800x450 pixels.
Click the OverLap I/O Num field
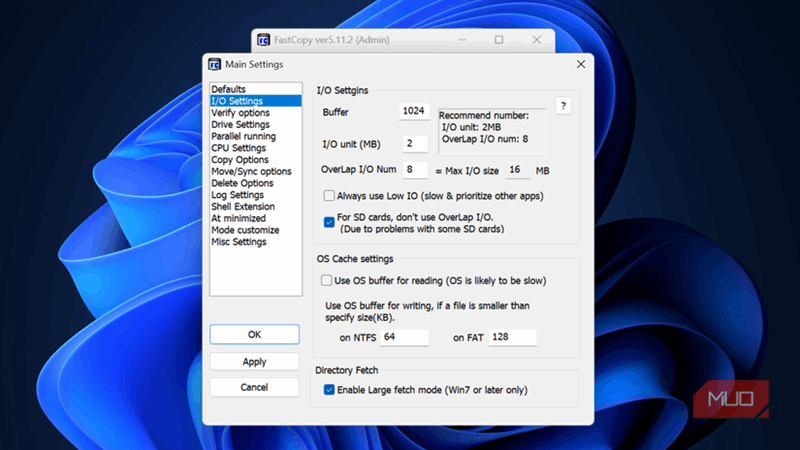415,169
